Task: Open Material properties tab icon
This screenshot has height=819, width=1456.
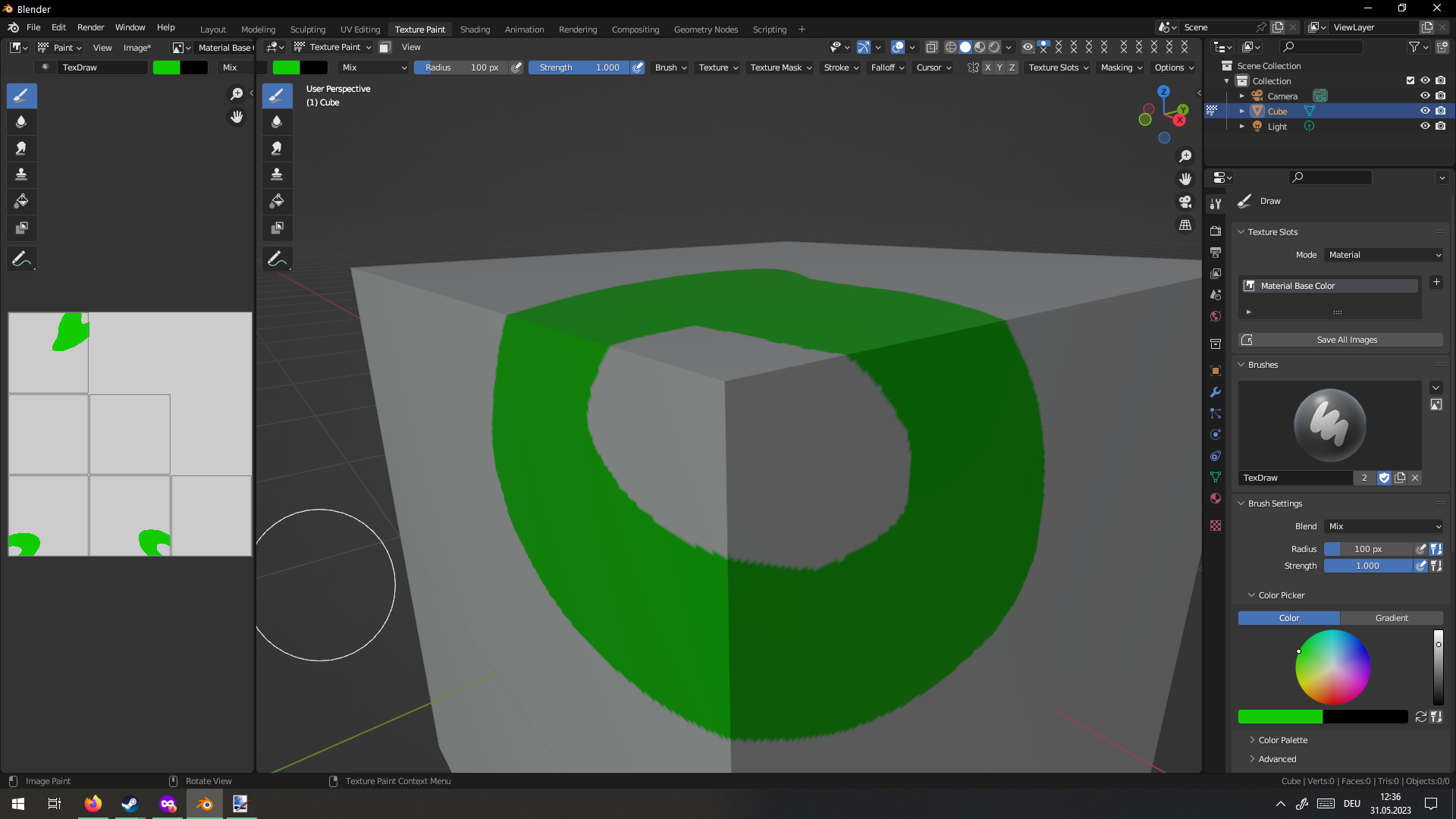Action: click(1216, 498)
